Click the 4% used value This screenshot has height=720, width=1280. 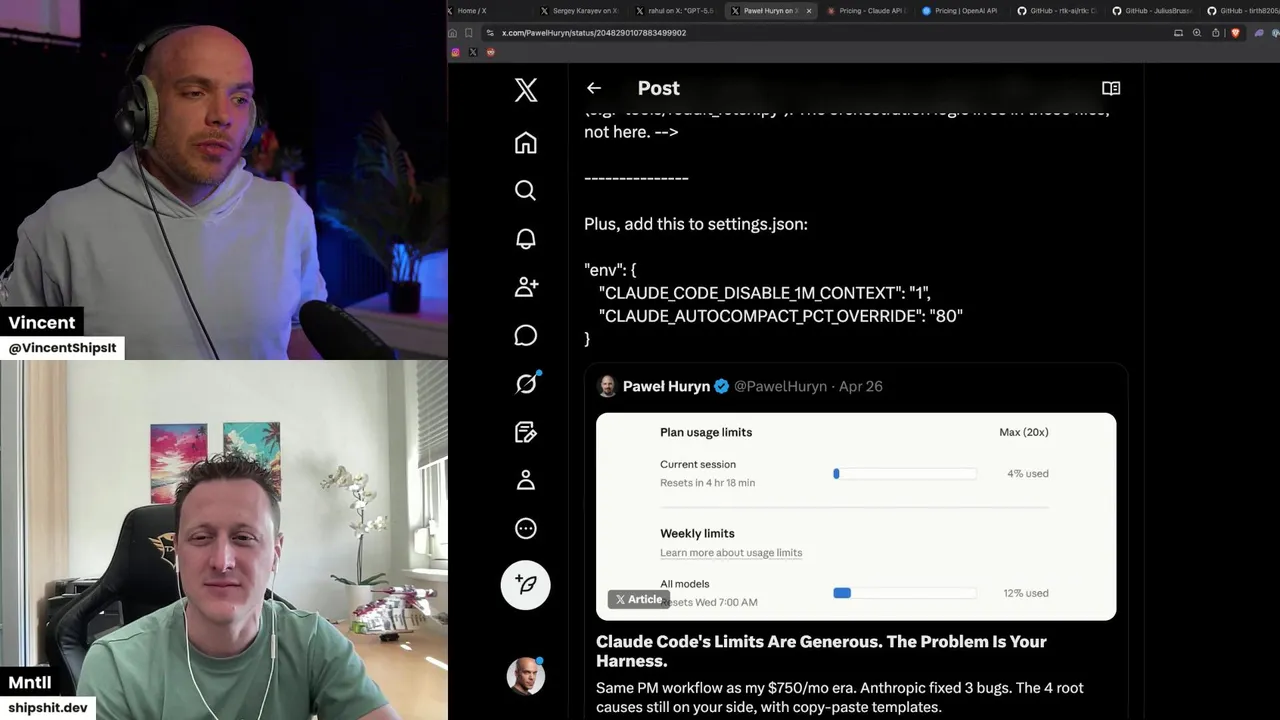[x=1028, y=474]
